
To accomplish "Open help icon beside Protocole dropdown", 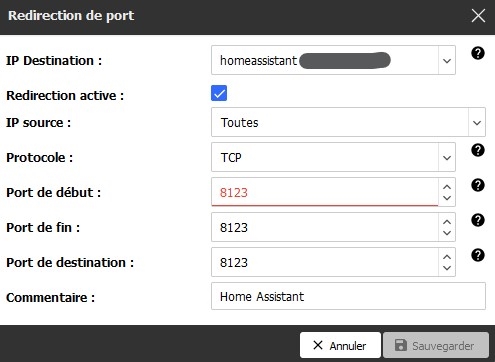I will 478,150.
